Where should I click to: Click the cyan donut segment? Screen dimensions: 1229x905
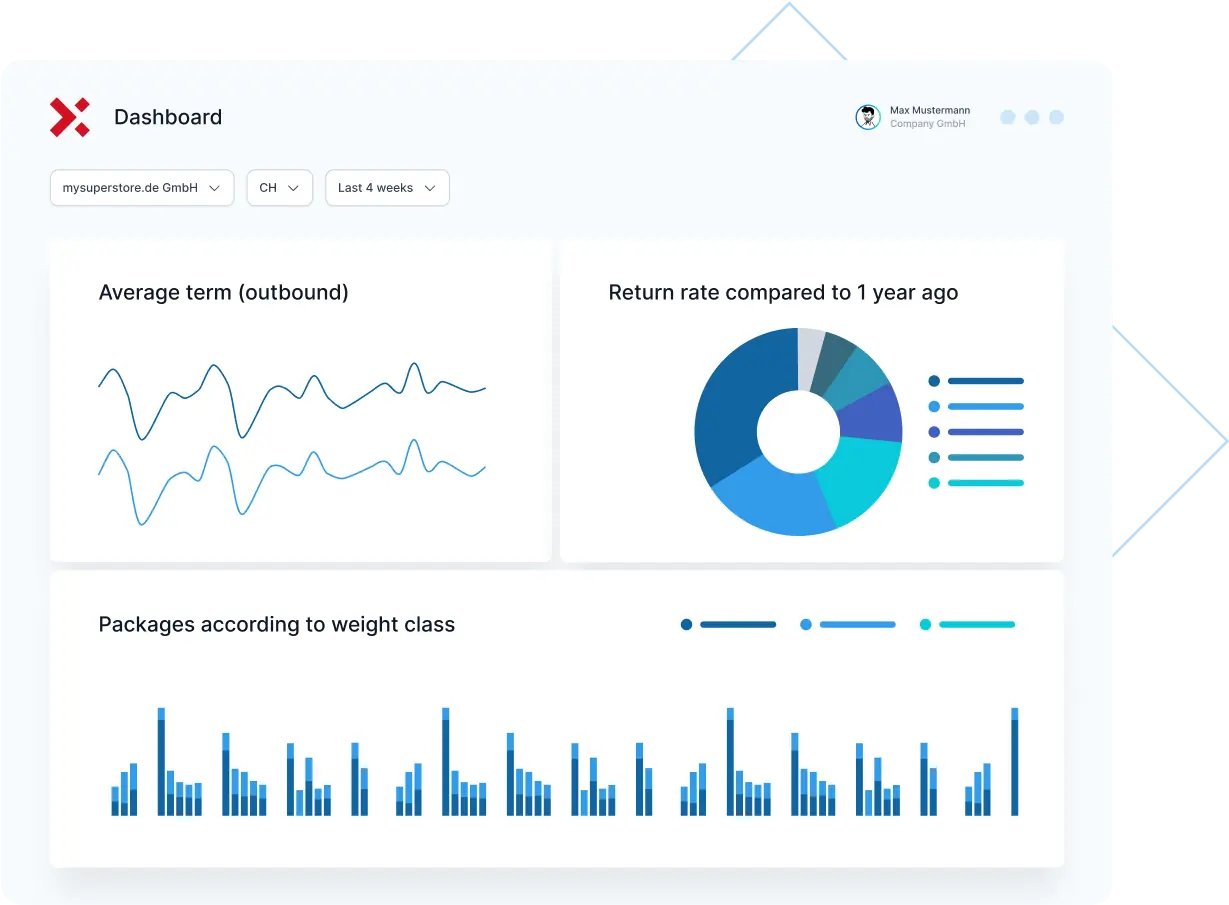[863, 480]
